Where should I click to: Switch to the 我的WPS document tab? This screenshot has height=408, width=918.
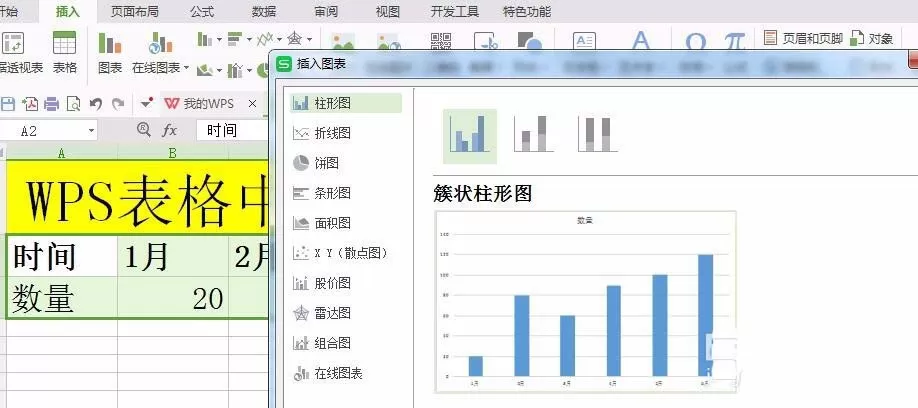point(199,104)
